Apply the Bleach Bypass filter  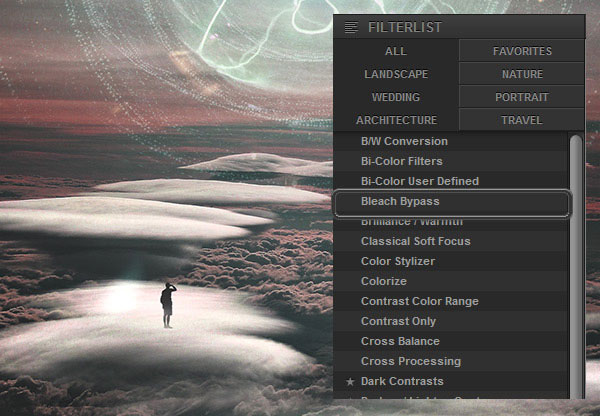click(400, 201)
